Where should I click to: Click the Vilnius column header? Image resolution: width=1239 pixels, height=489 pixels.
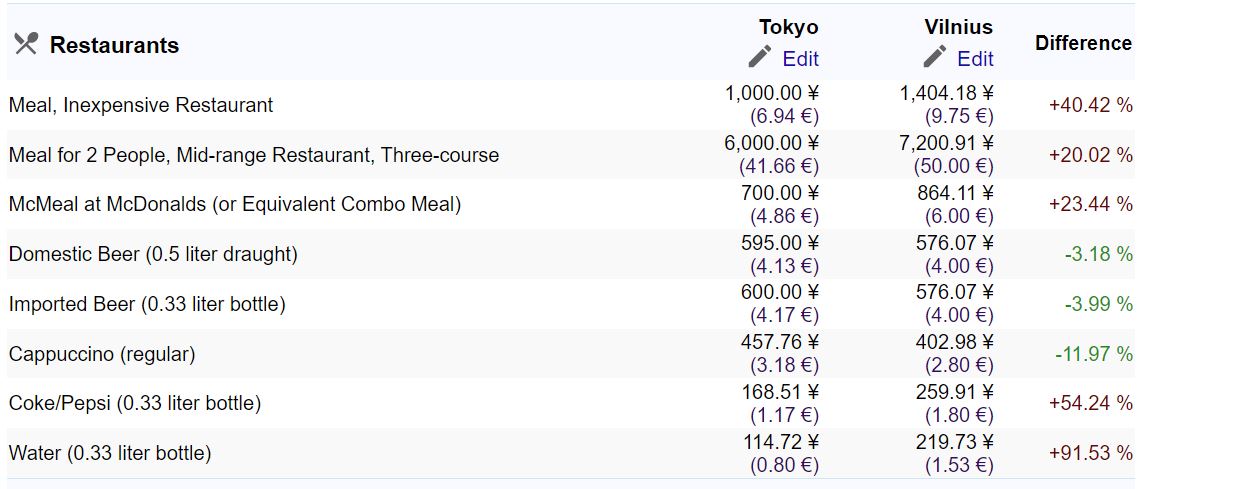click(x=958, y=27)
